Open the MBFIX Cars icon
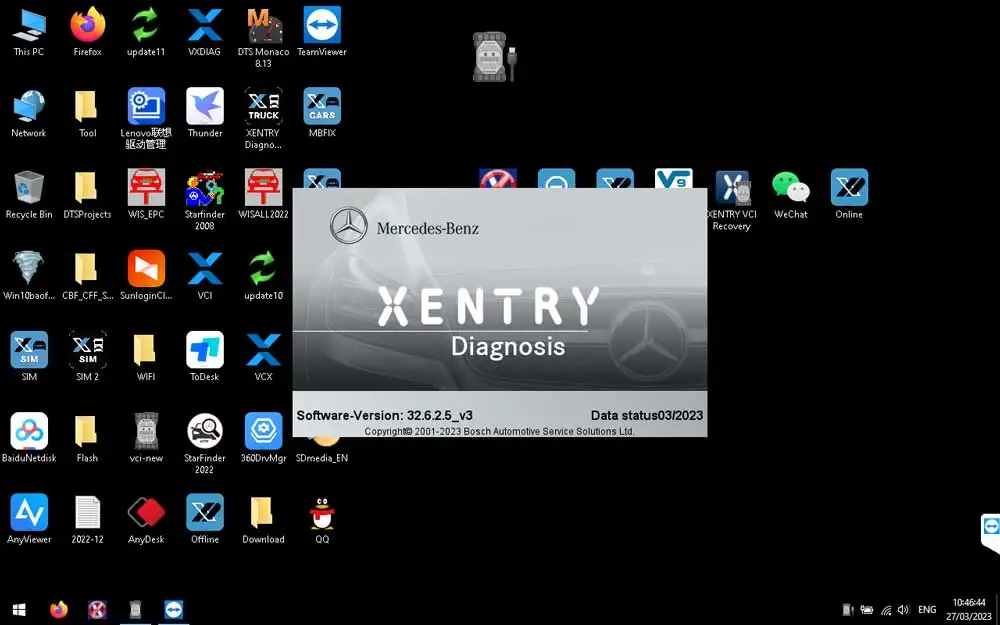The width and height of the screenshot is (1000, 625). (322, 113)
